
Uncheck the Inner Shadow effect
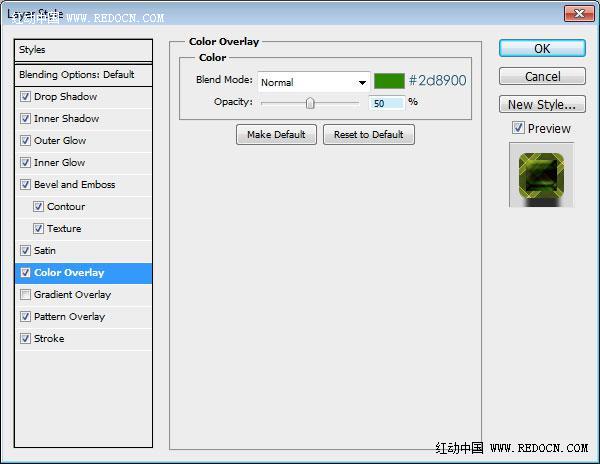pos(25,119)
